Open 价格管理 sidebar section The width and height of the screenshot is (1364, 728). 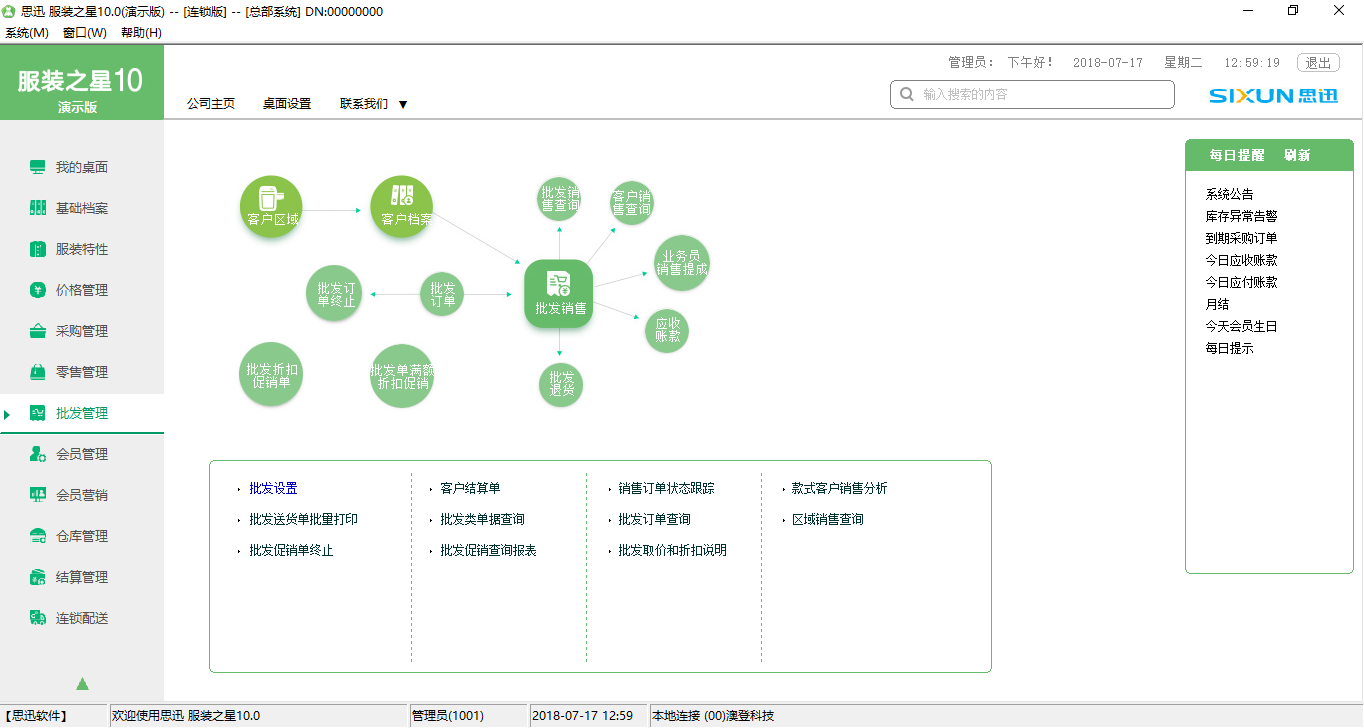(x=82, y=290)
